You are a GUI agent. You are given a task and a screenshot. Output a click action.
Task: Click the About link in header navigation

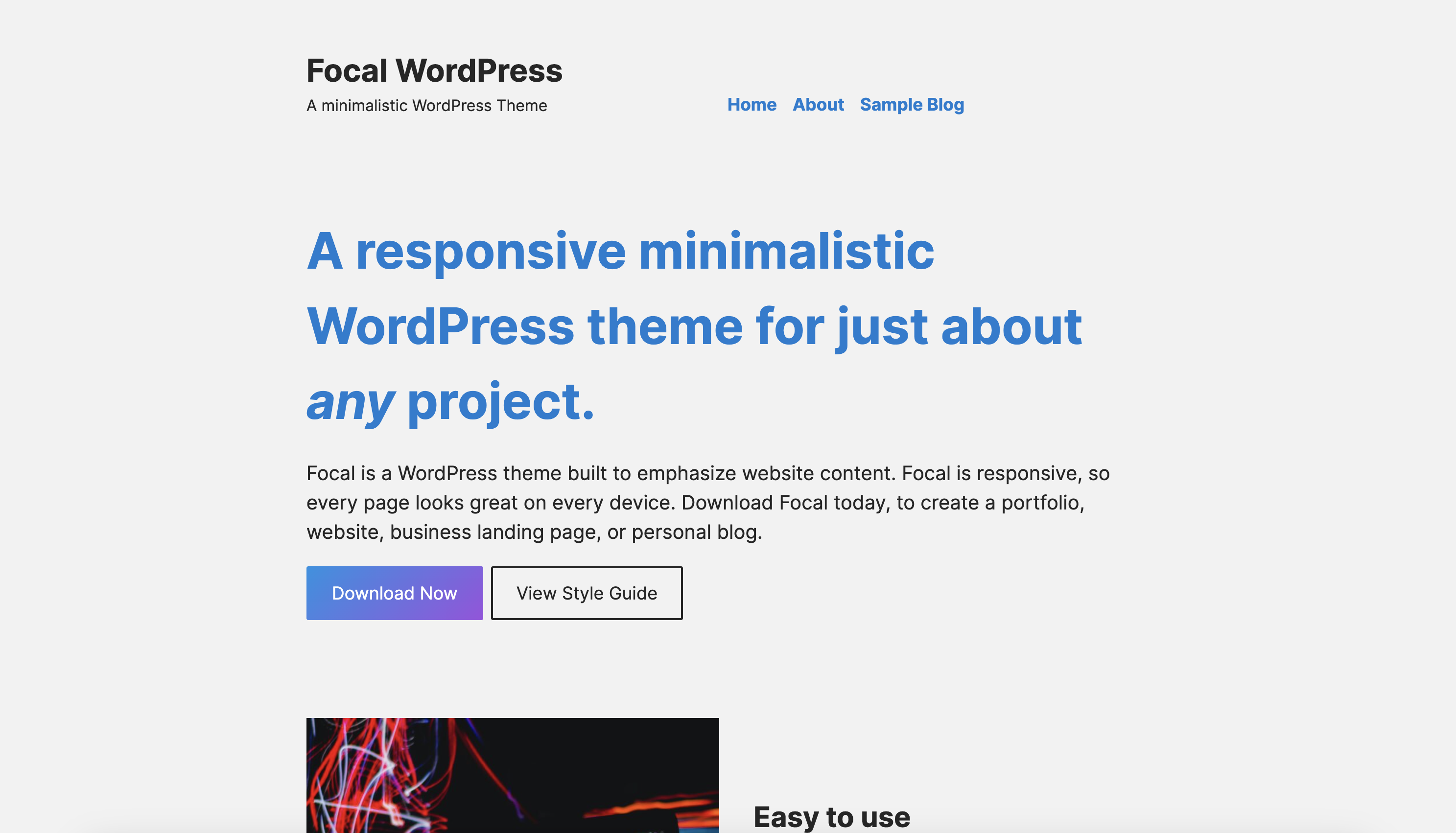(x=818, y=105)
